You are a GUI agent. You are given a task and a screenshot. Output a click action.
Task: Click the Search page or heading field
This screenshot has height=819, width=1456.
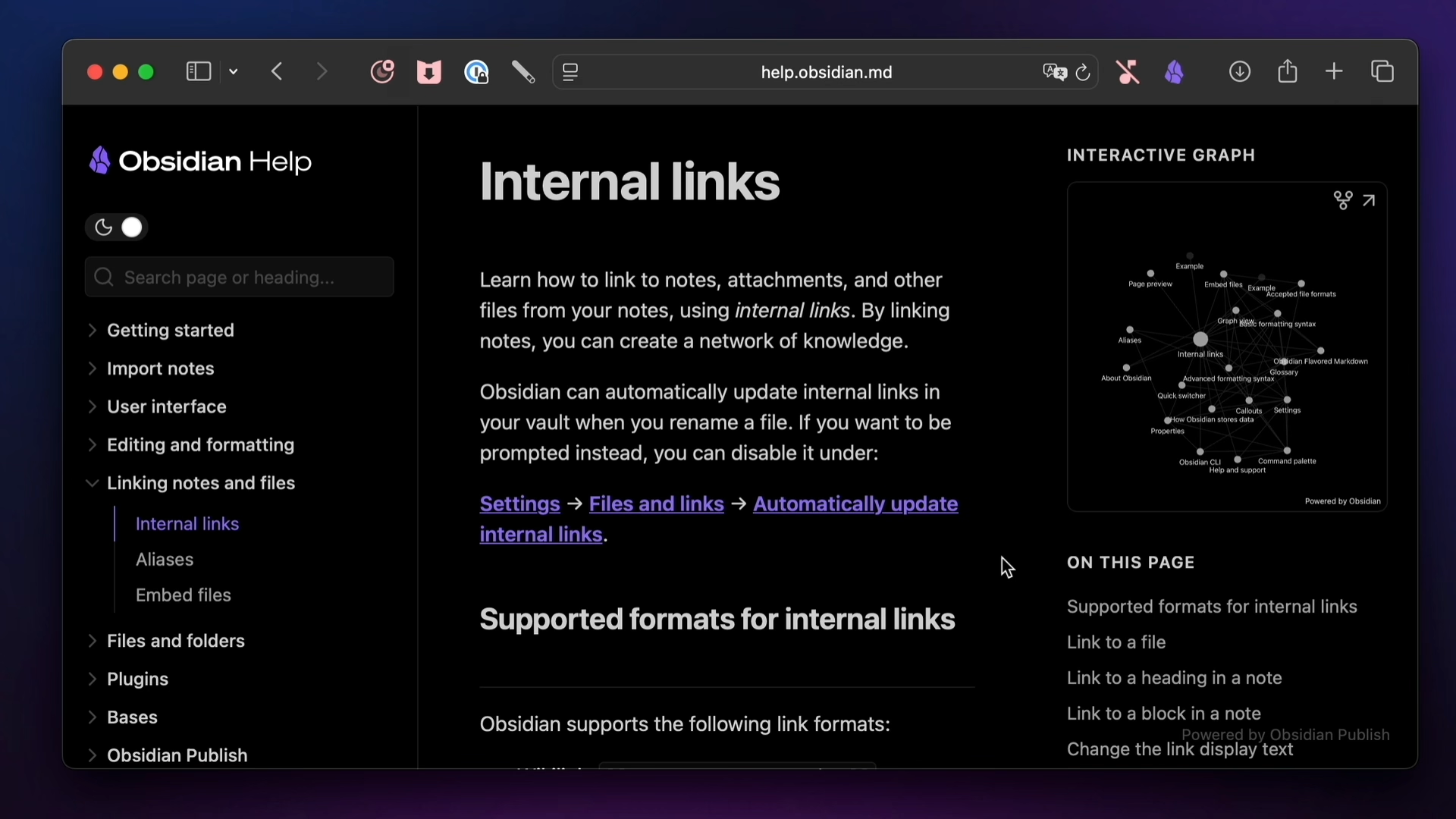240,278
